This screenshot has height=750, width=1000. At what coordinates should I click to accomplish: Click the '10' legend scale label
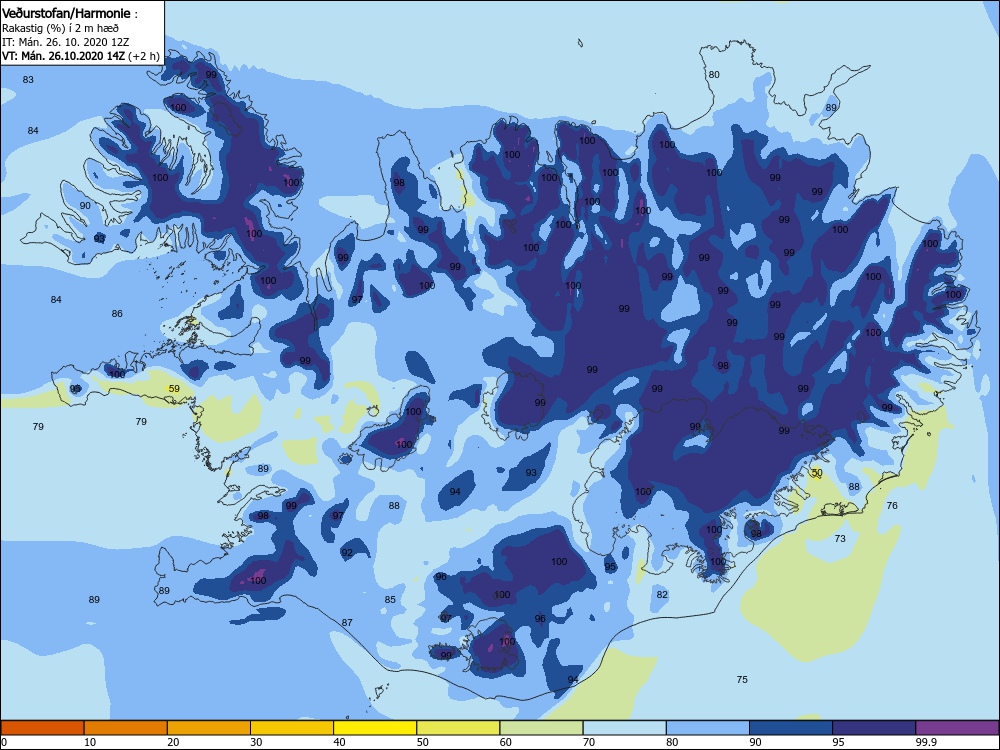point(90,742)
